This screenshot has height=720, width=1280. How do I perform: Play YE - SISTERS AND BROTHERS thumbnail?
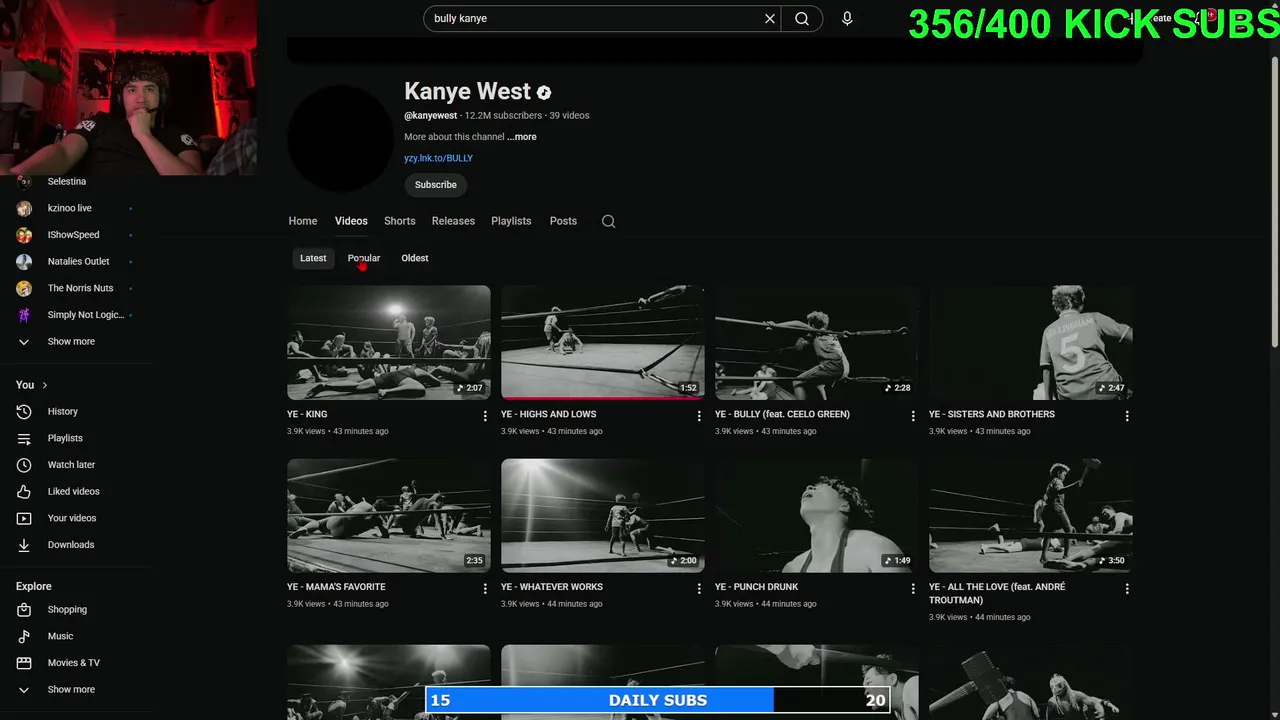pyautogui.click(x=1030, y=342)
